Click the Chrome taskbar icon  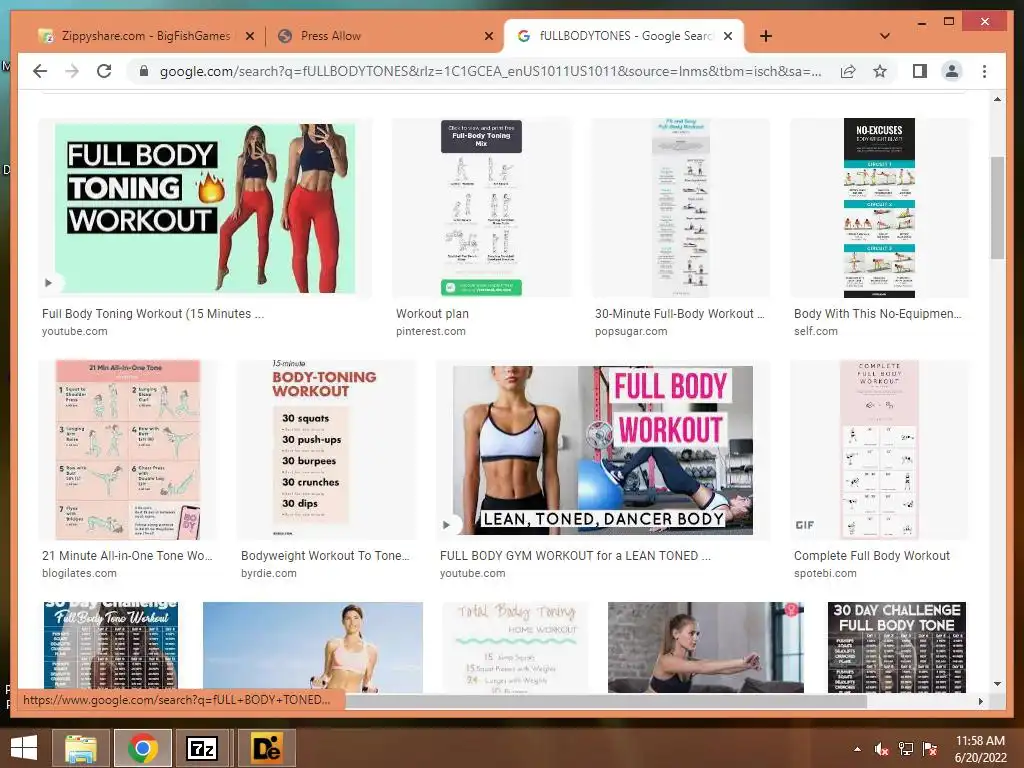143,748
